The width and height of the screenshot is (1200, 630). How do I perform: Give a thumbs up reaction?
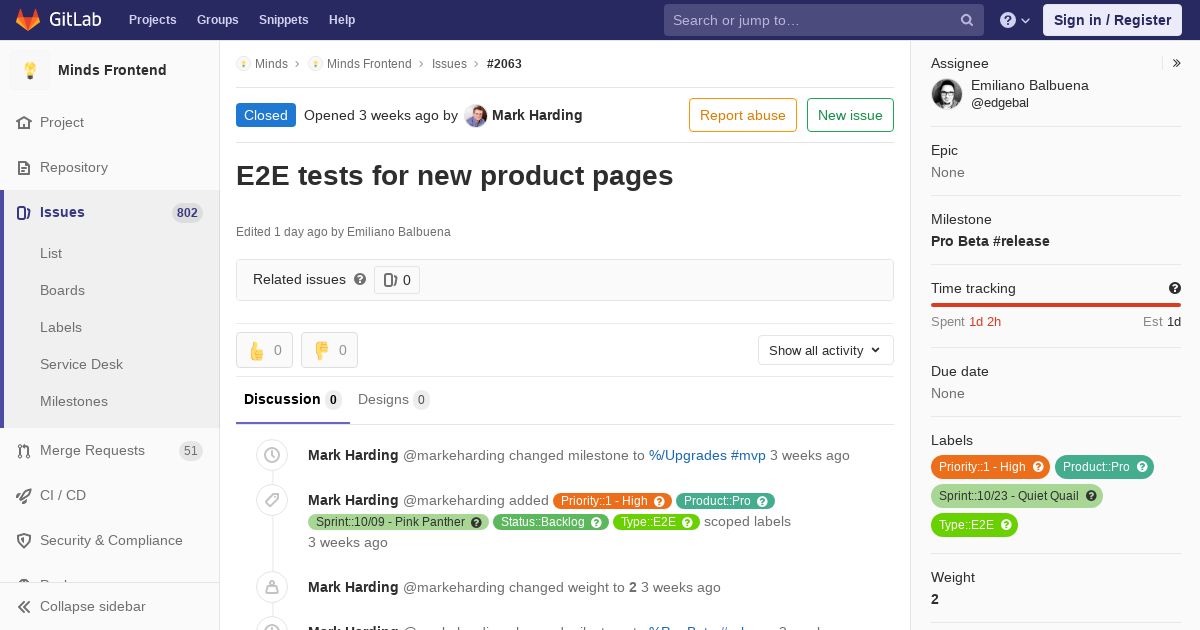[264, 350]
